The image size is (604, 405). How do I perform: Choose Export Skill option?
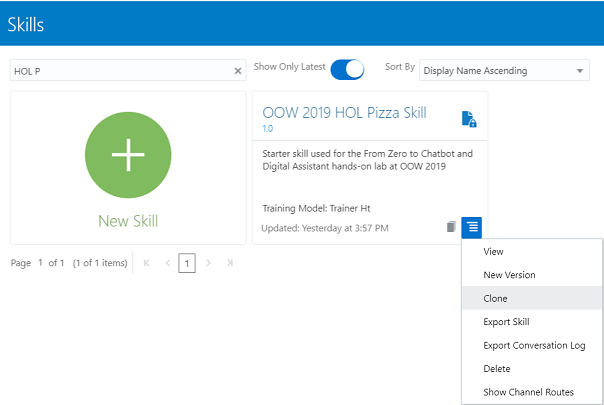(x=532, y=322)
